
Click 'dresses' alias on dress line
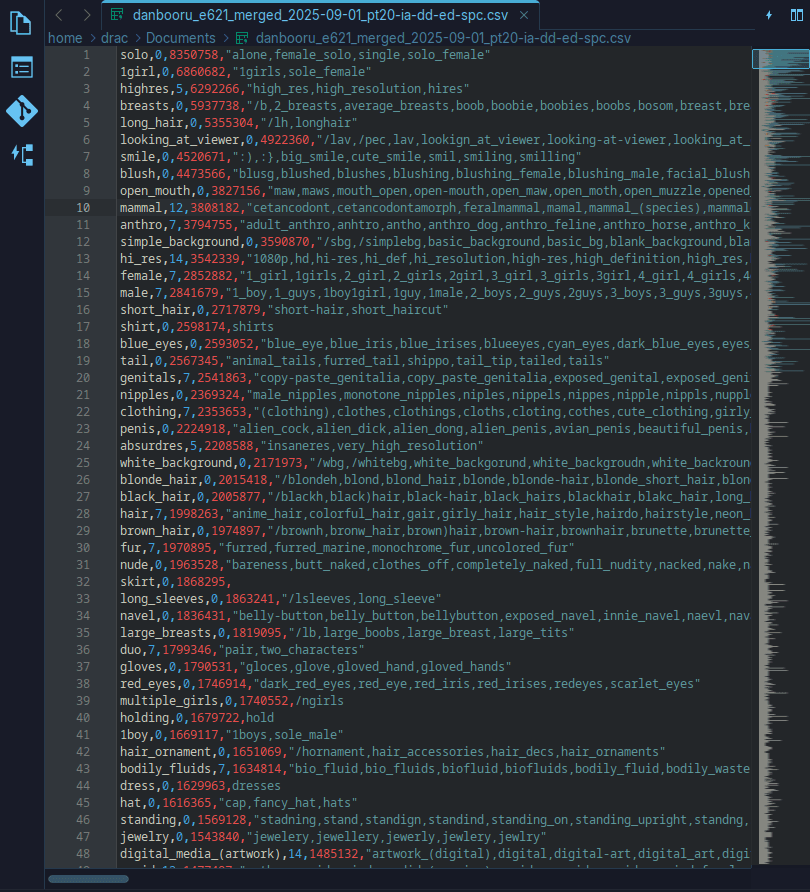256,786
